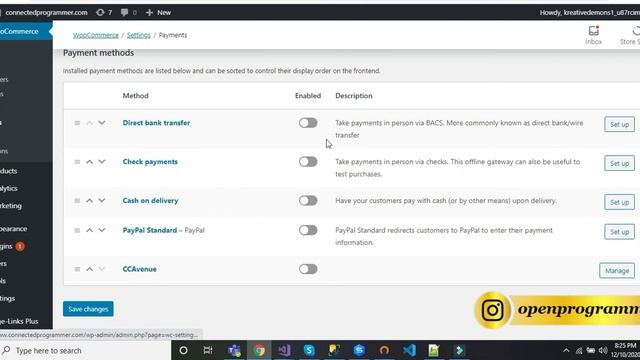Go to WooCommerce breadcrumb link
The width and height of the screenshot is (640, 360).
[x=96, y=35]
